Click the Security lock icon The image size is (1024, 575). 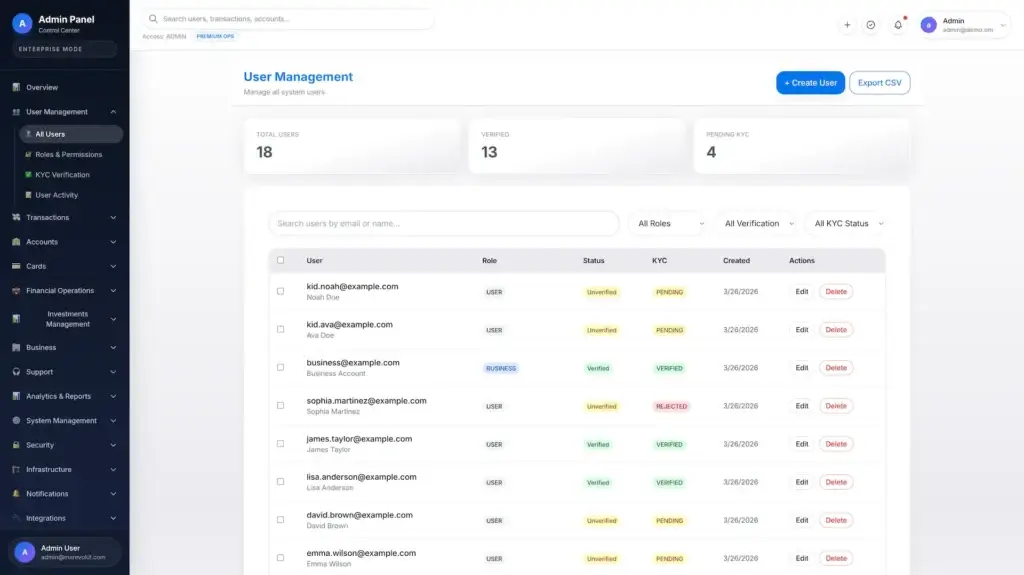16,445
